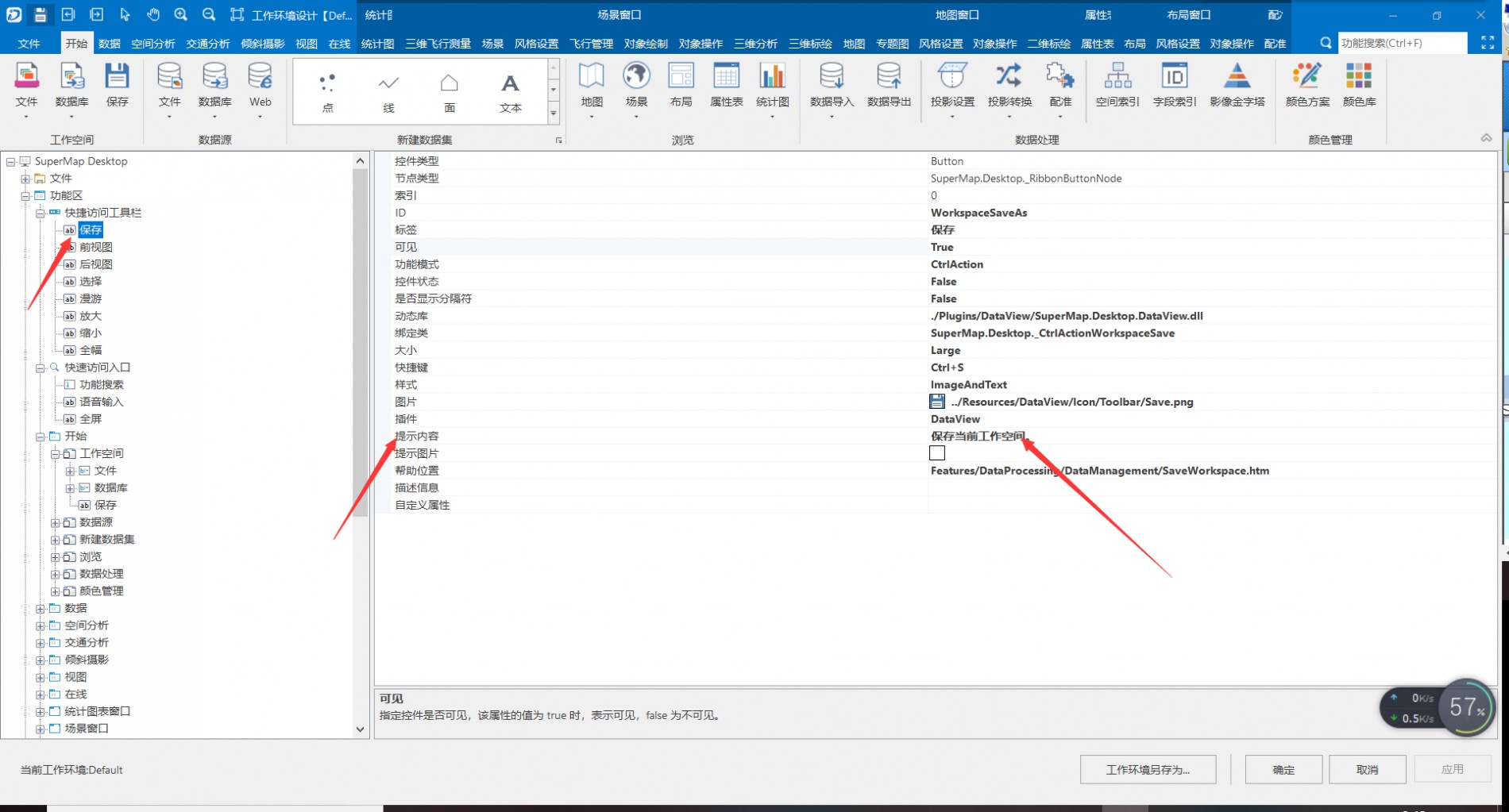Collapse the 功能区 tree node

(25, 195)
